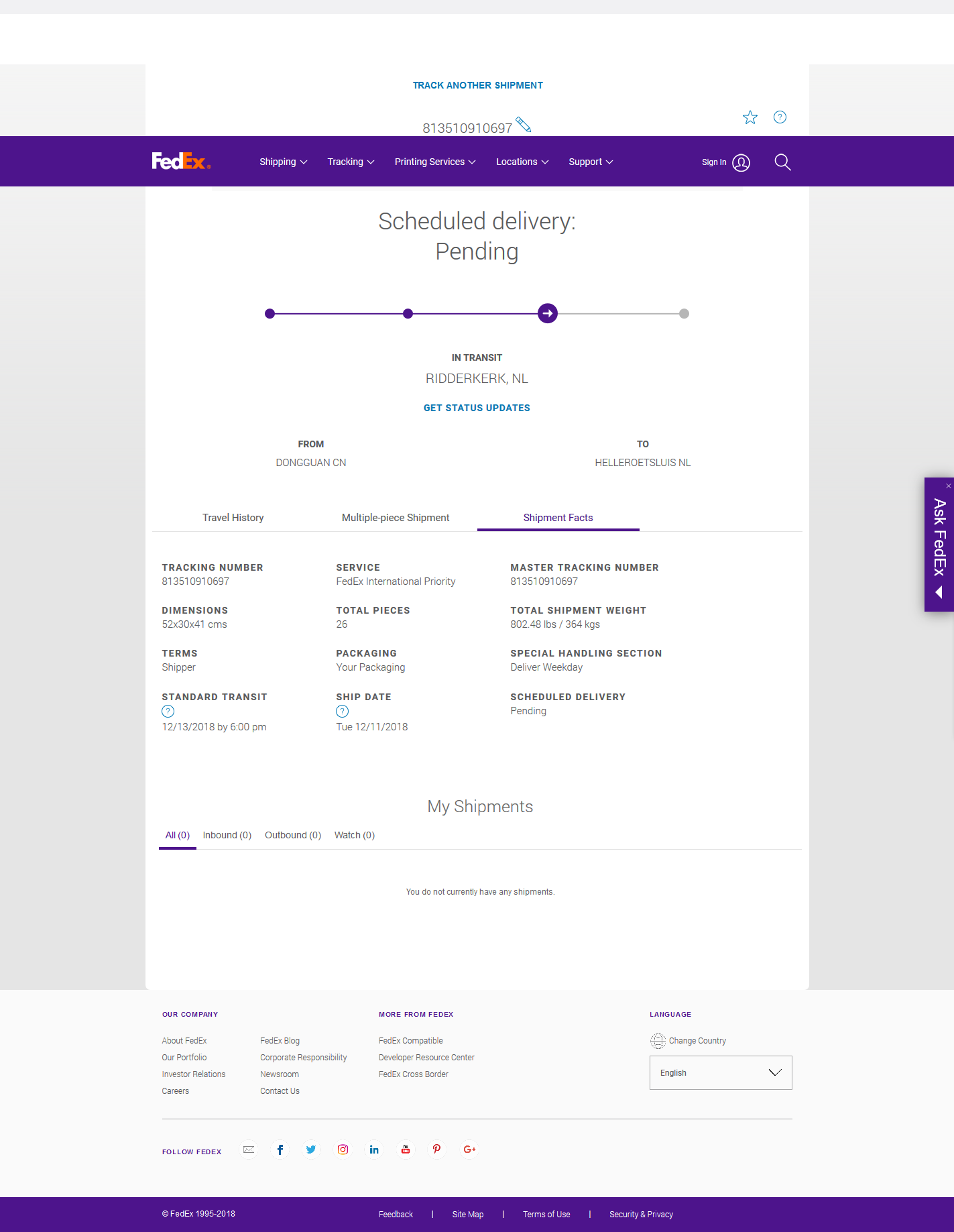954x1232 pixels.
Task: Click the DONGGUAN CN origin text
Action: click(311, 463)
